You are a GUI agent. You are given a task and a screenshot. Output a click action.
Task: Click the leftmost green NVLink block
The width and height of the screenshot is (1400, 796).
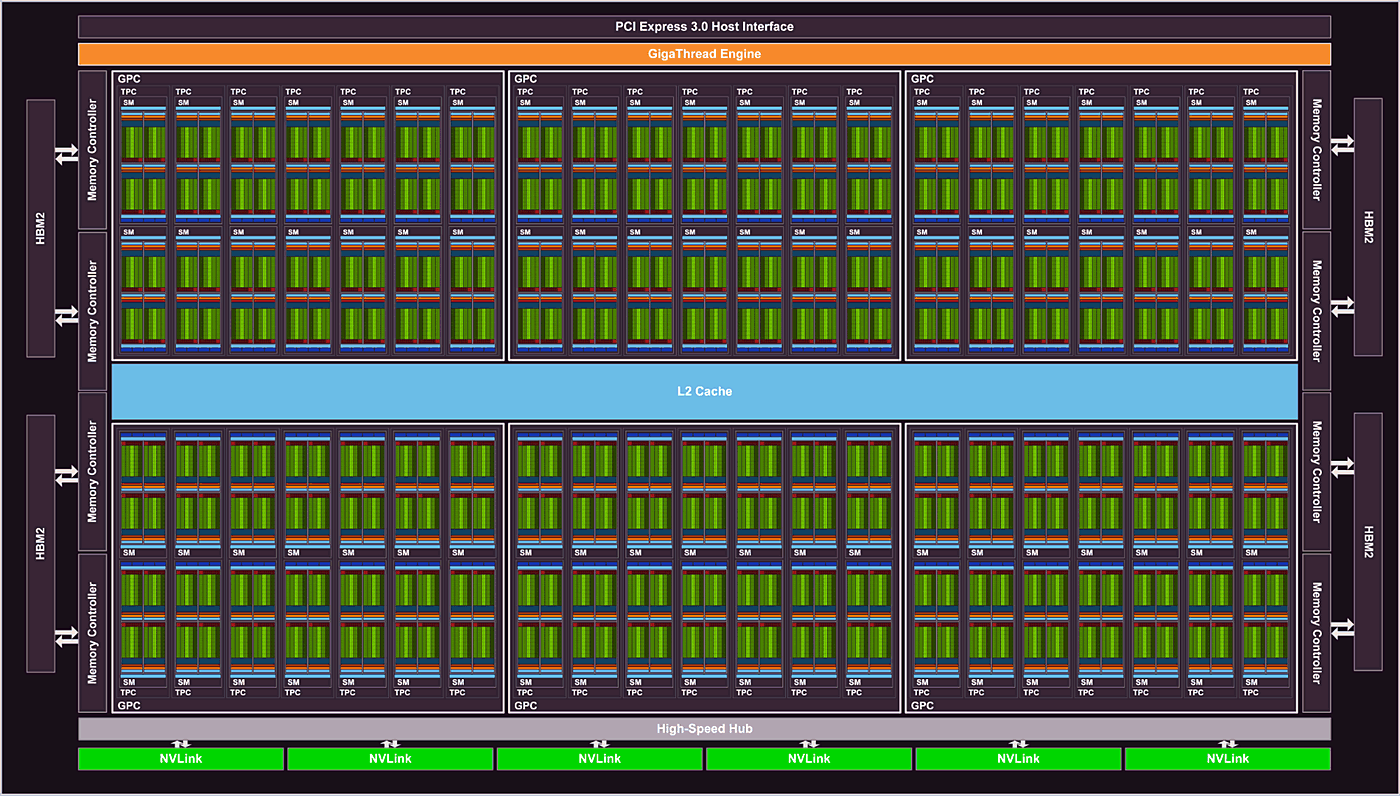[x=181, y=759]
